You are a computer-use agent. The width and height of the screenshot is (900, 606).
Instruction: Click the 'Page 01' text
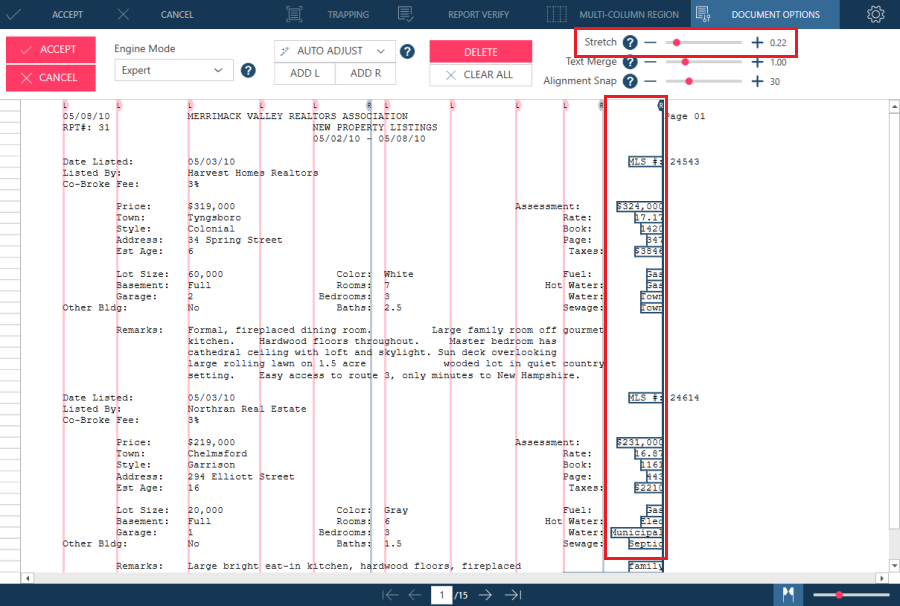coord(685,116)
